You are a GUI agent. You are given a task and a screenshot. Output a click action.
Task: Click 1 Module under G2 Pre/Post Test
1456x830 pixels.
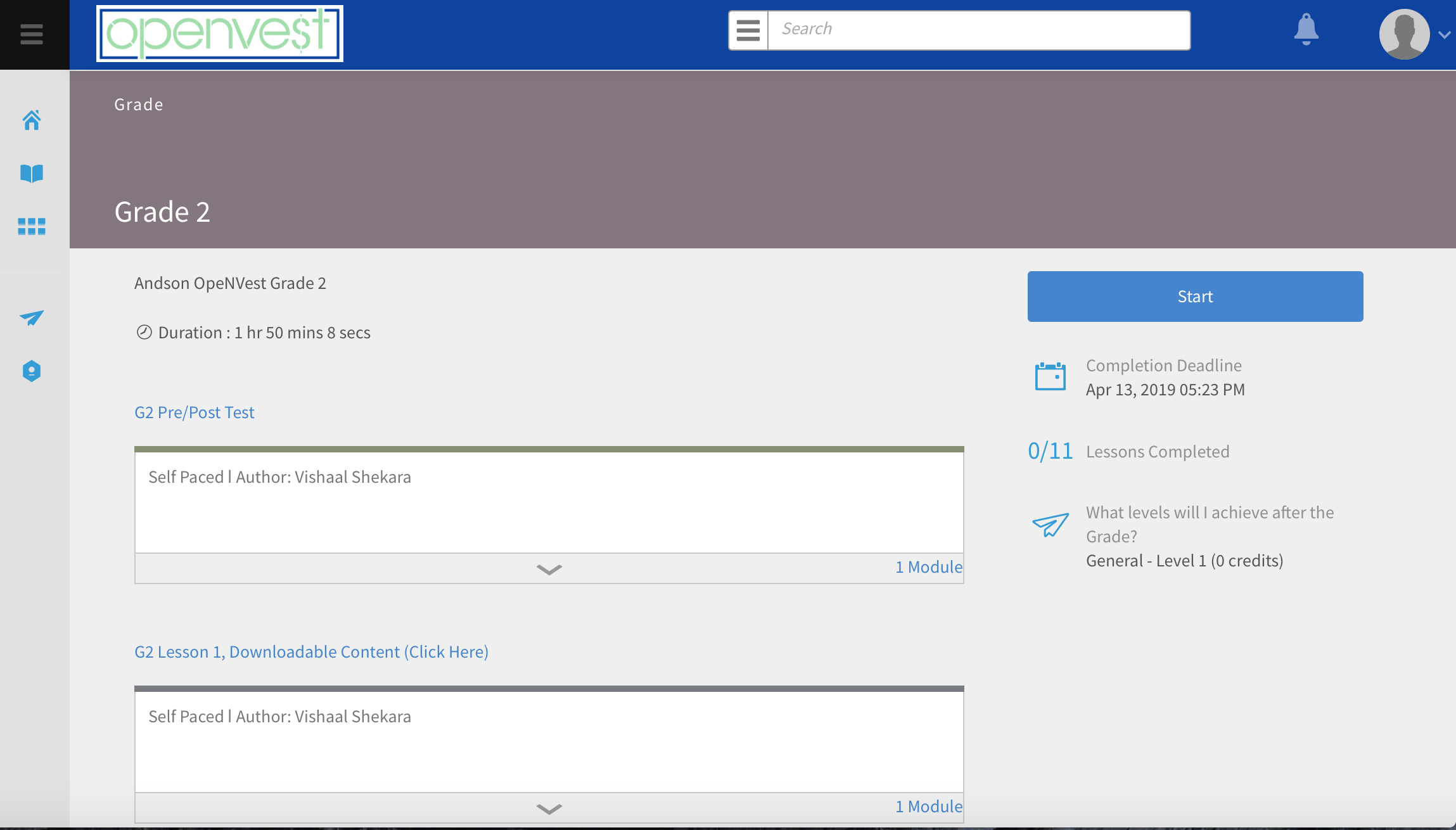point(928,567)
